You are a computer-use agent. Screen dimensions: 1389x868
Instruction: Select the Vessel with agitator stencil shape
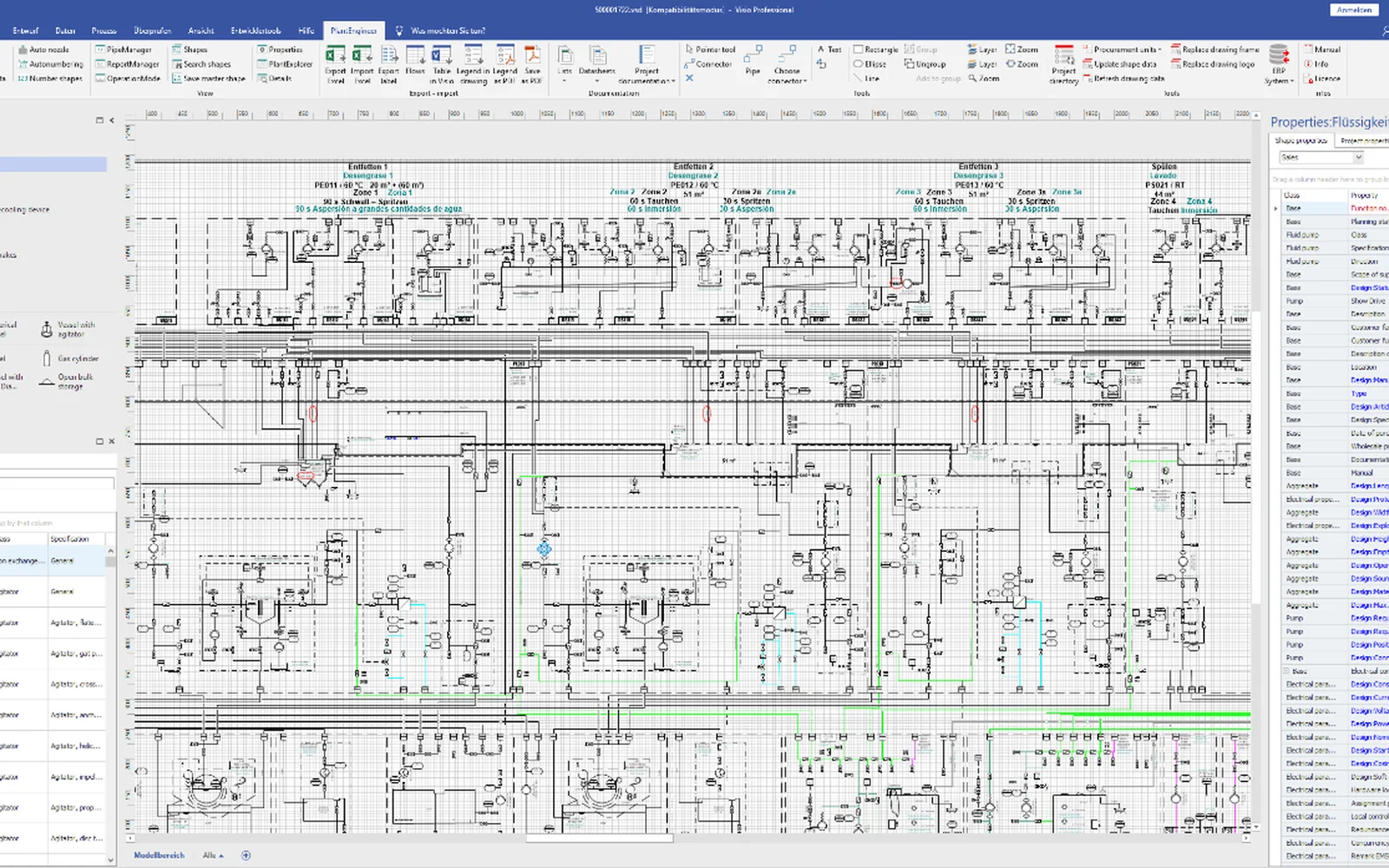tap(68, 329)
